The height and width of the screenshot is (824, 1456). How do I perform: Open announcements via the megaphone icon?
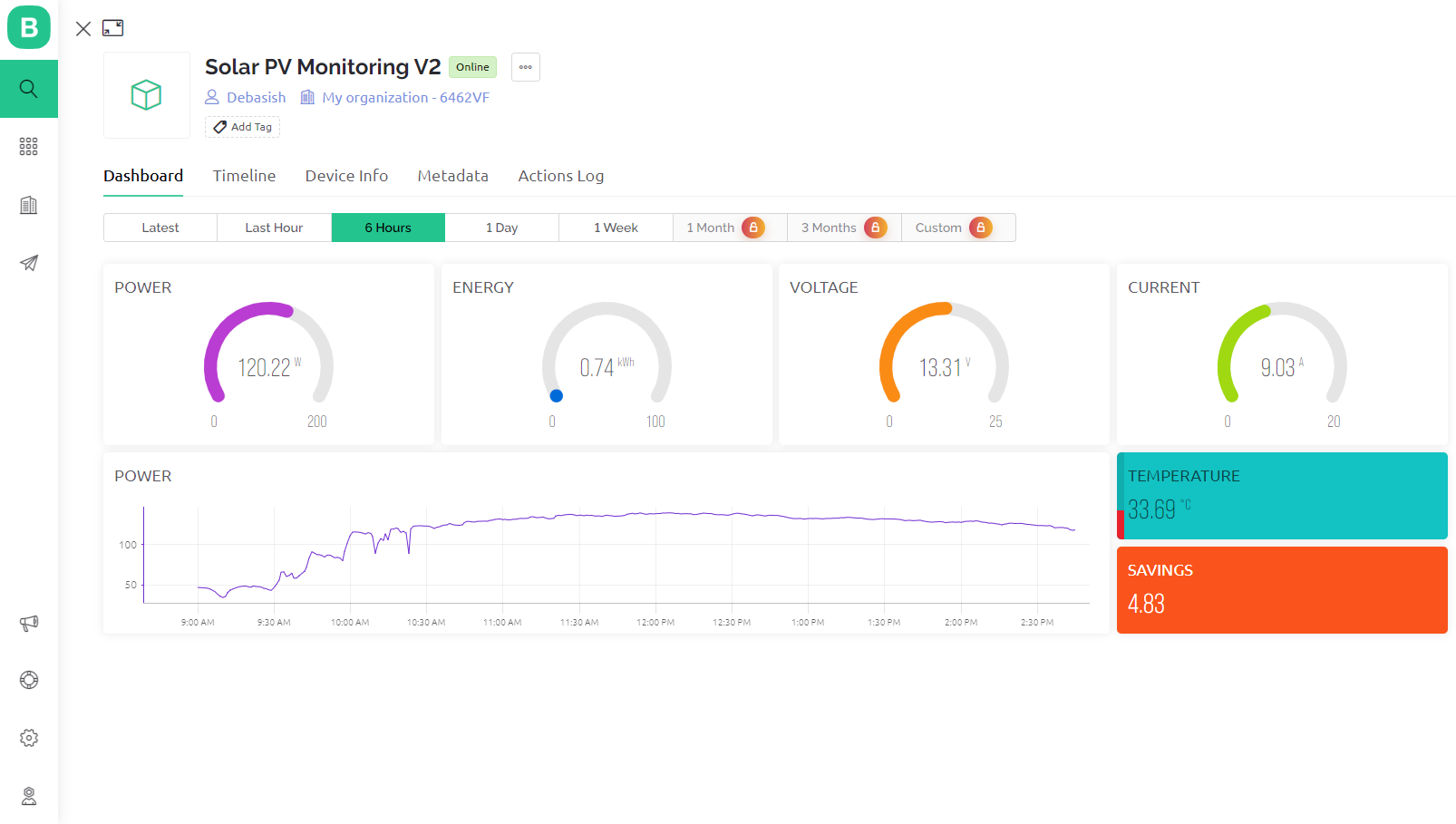(x=28, y=624)
